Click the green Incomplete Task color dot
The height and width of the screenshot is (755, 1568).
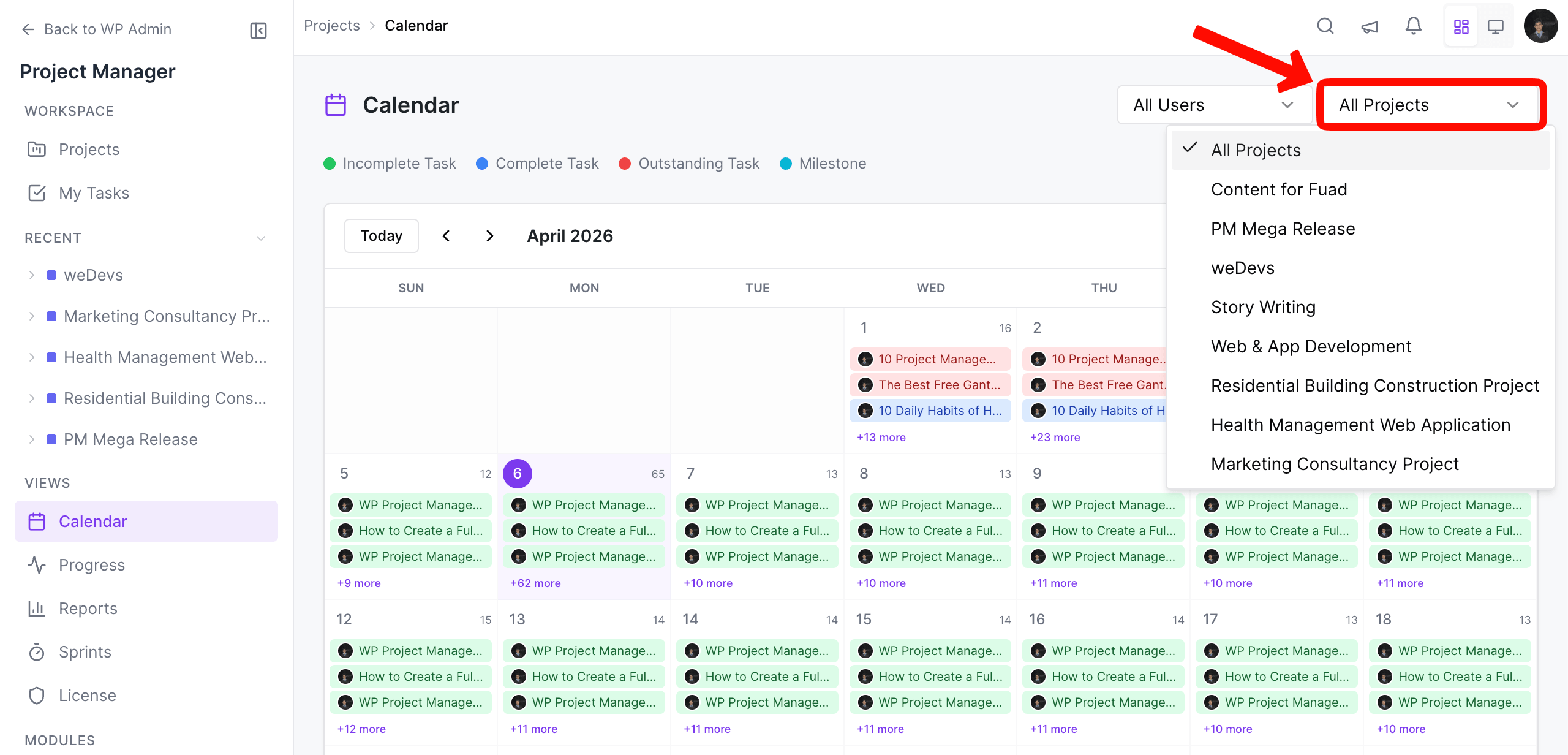coord(330,163)
